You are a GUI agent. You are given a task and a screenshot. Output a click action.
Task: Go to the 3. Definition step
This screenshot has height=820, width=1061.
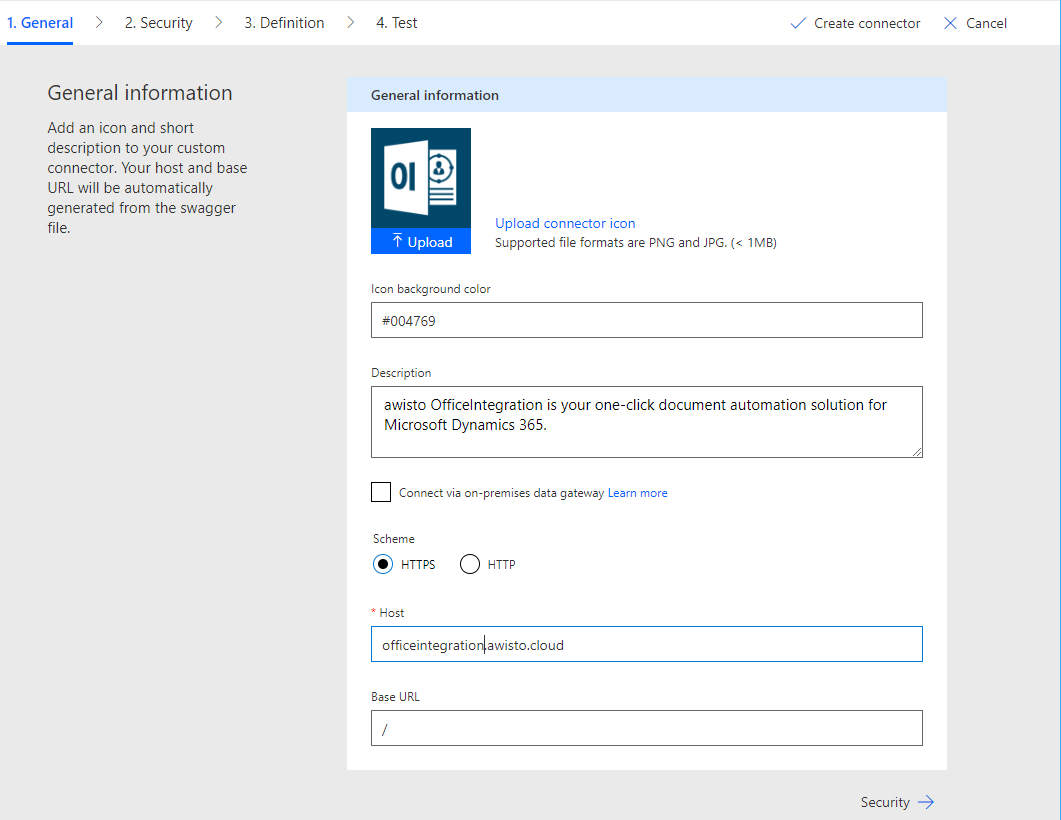click(284, 23)
